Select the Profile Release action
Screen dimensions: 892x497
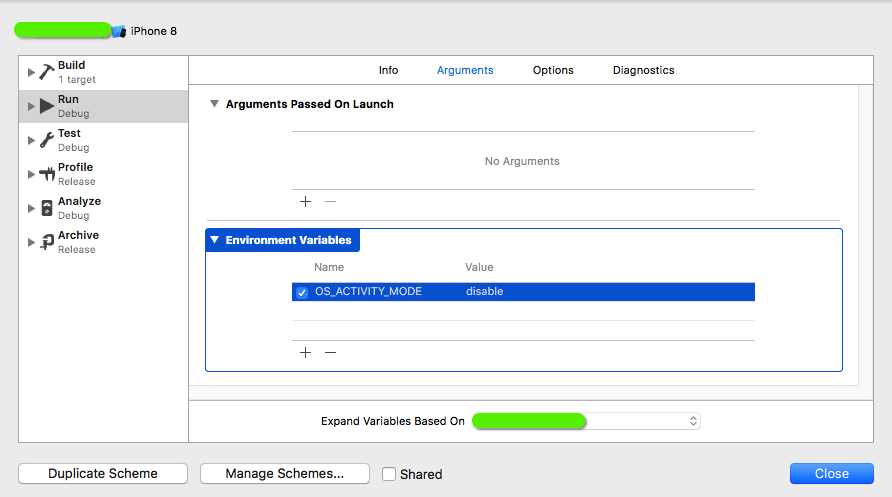point(104,174)
